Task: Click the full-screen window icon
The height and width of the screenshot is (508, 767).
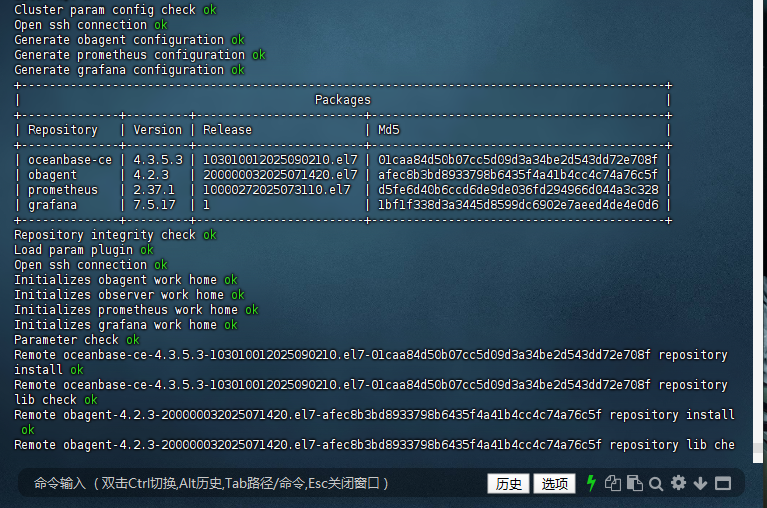Action: click(722, 483)
